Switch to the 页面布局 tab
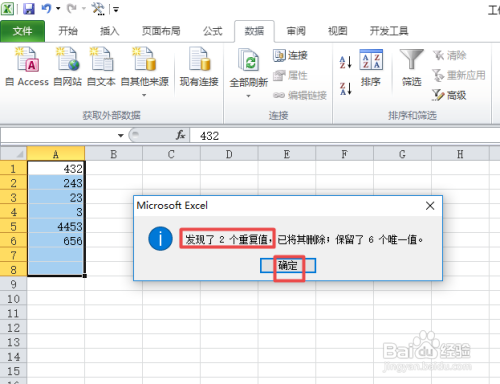Screen dimensions: 500x384 pyautogui.click(x=161, y=31)
